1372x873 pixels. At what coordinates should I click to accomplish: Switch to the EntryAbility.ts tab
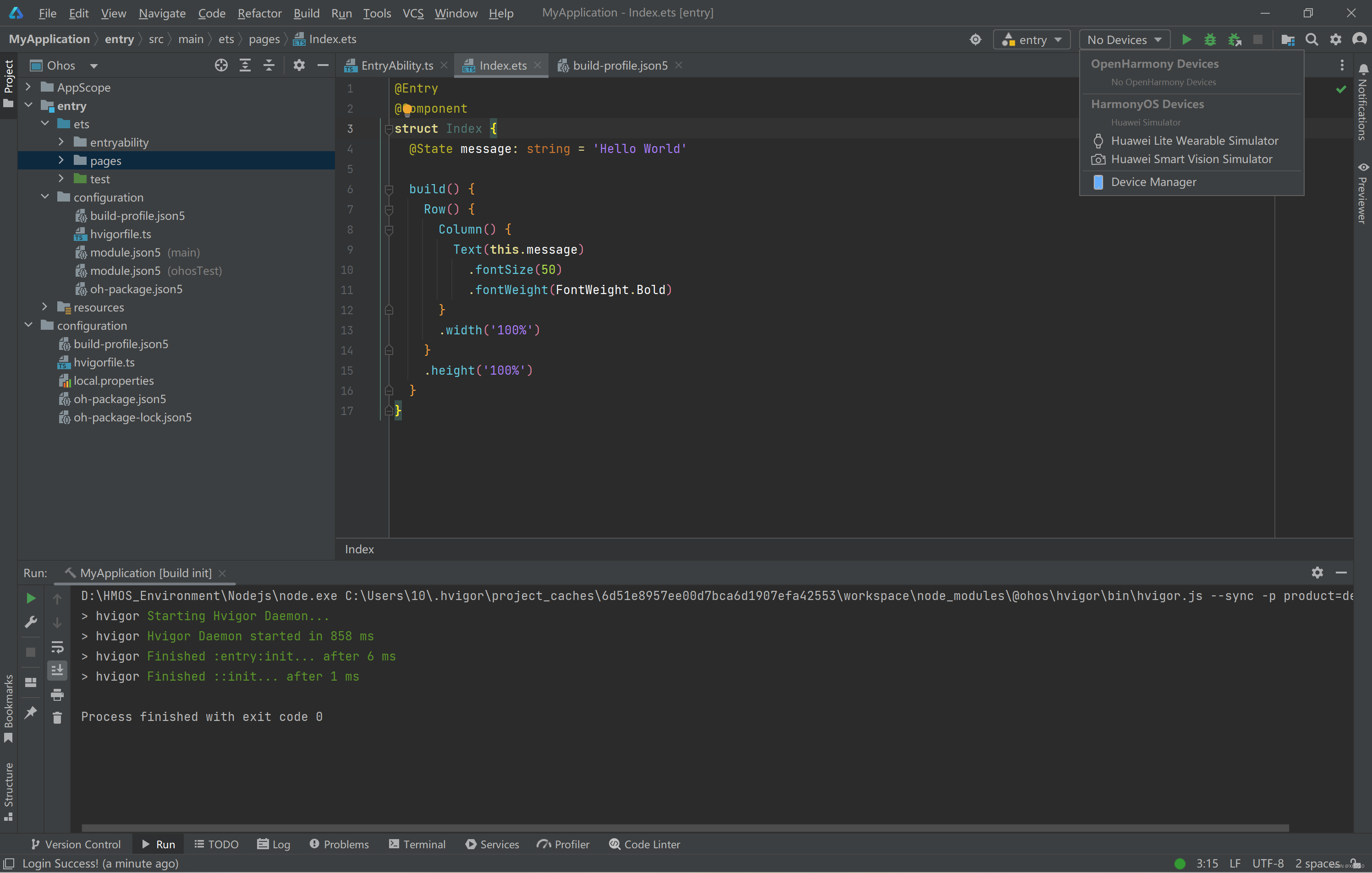pyautogui.click(x=396, y=65)
